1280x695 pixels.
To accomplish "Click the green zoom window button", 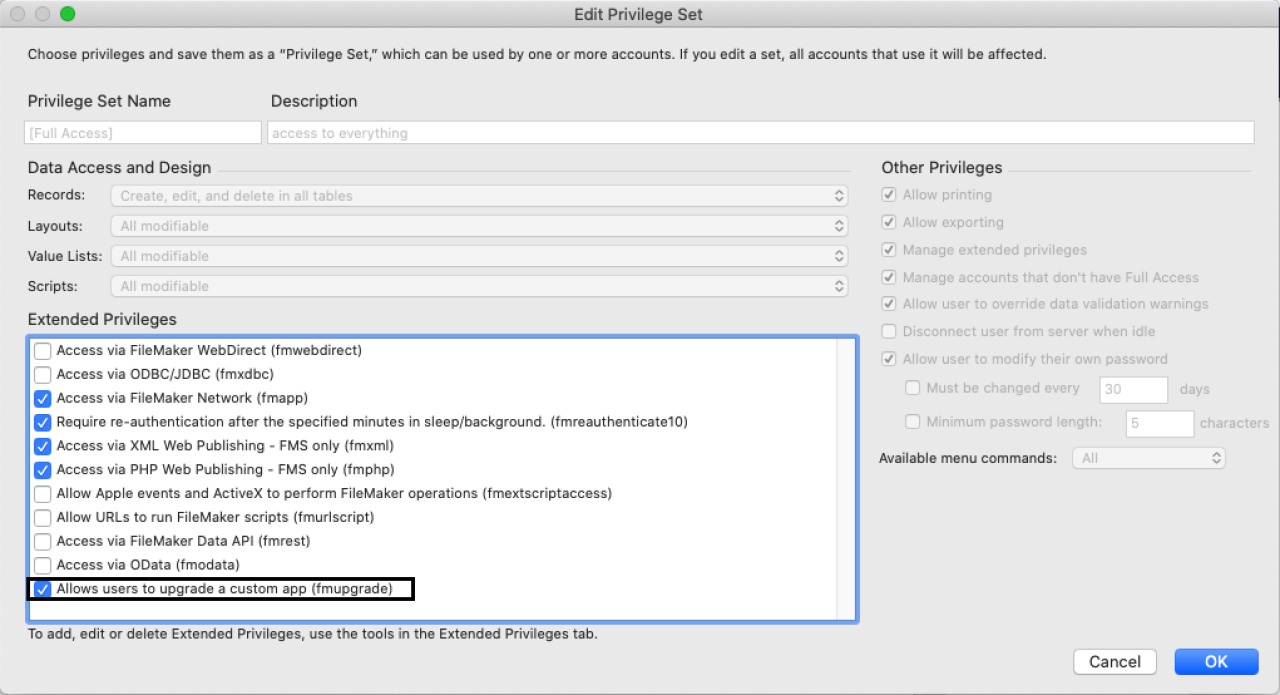I will (67, 14).
